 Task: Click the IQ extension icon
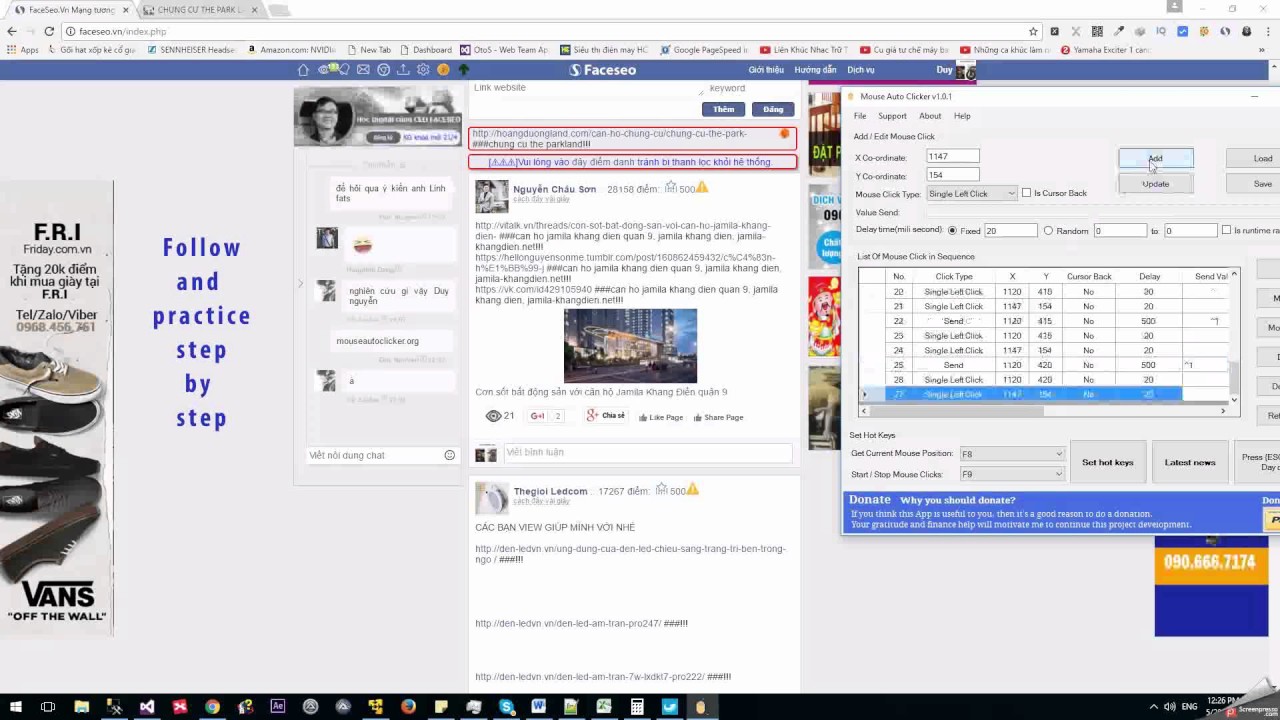pos(1161,31)
